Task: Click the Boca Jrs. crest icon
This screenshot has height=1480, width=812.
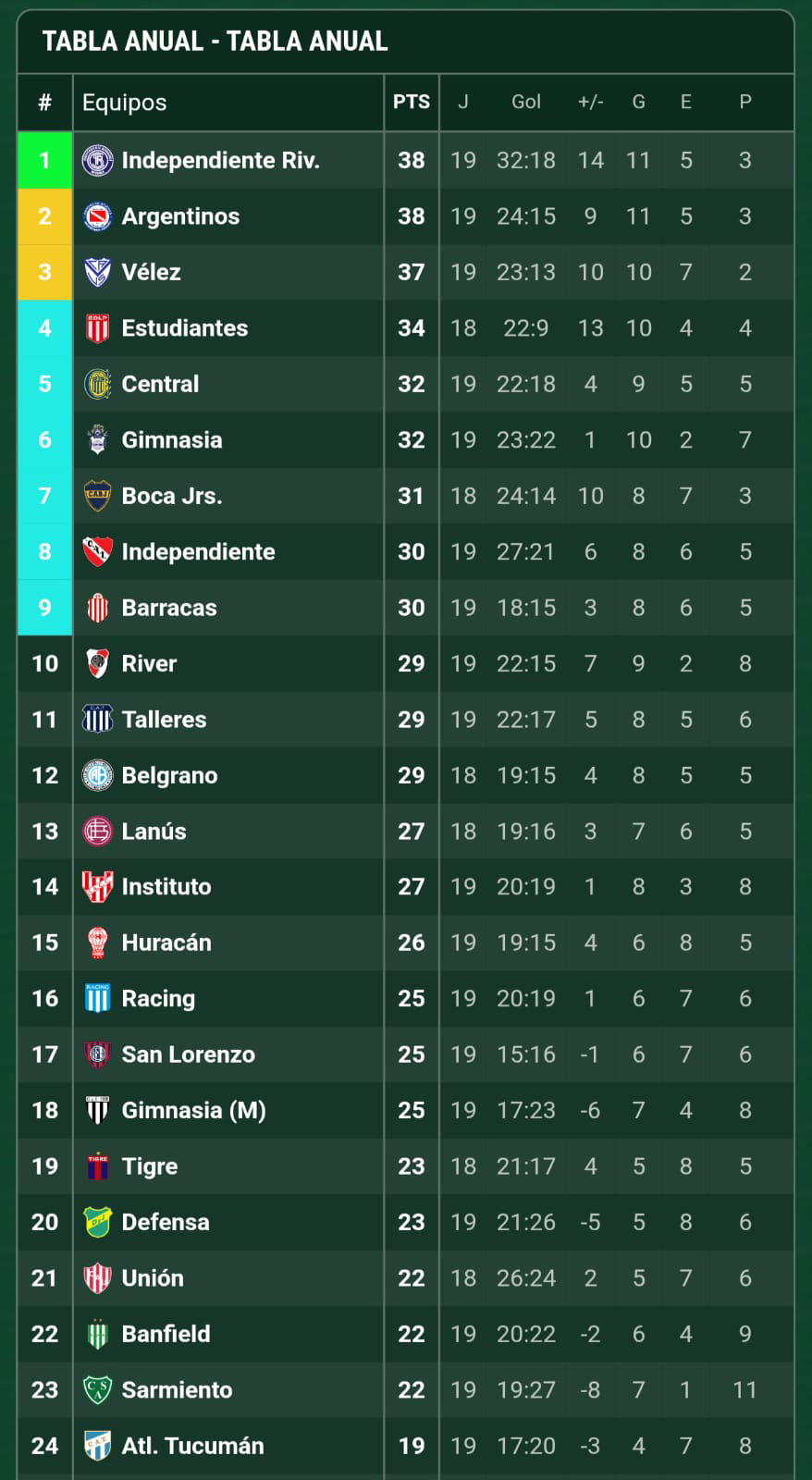Action: click(97, 496)
